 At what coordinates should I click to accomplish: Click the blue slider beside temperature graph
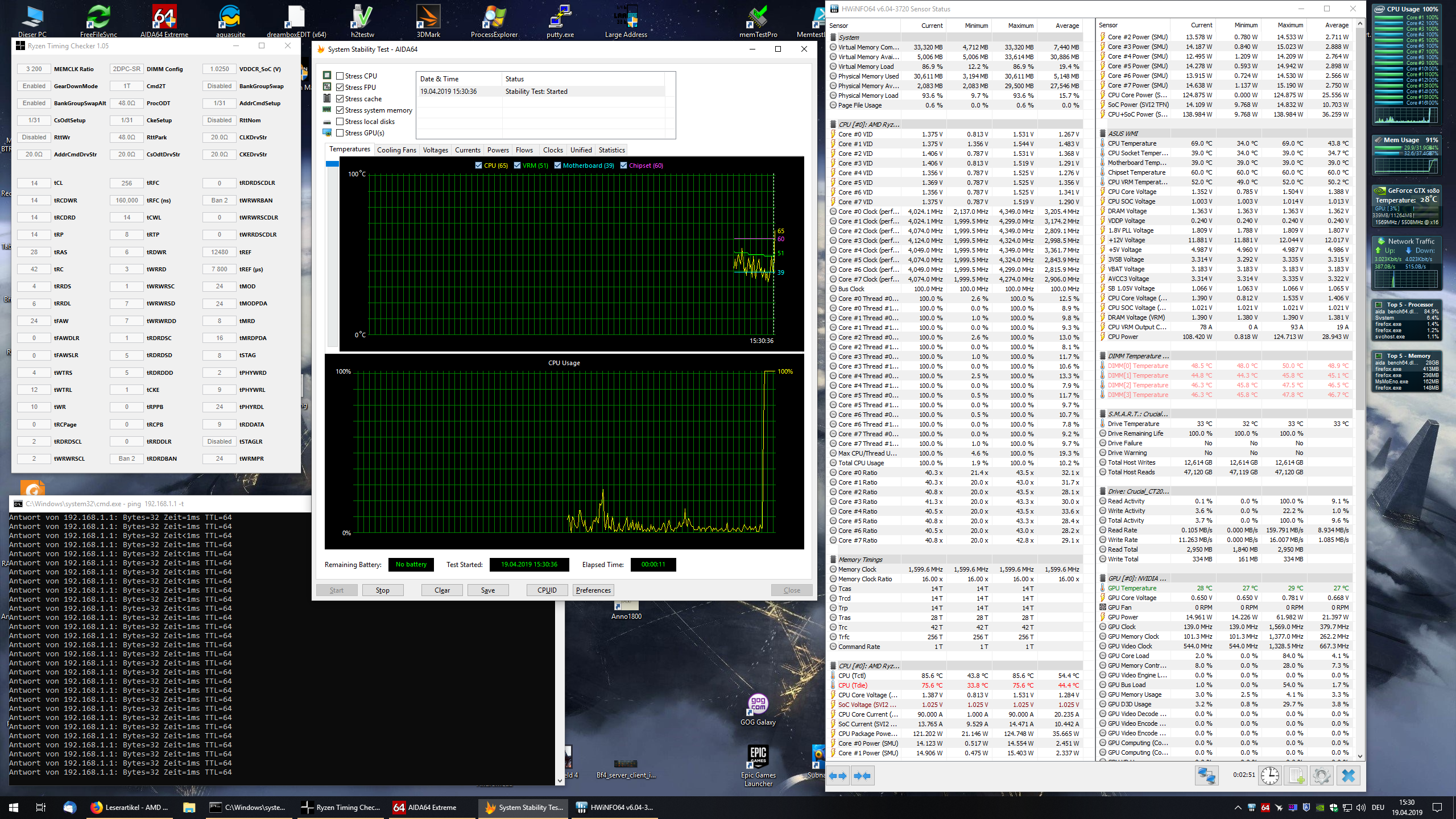coord(332,164)
